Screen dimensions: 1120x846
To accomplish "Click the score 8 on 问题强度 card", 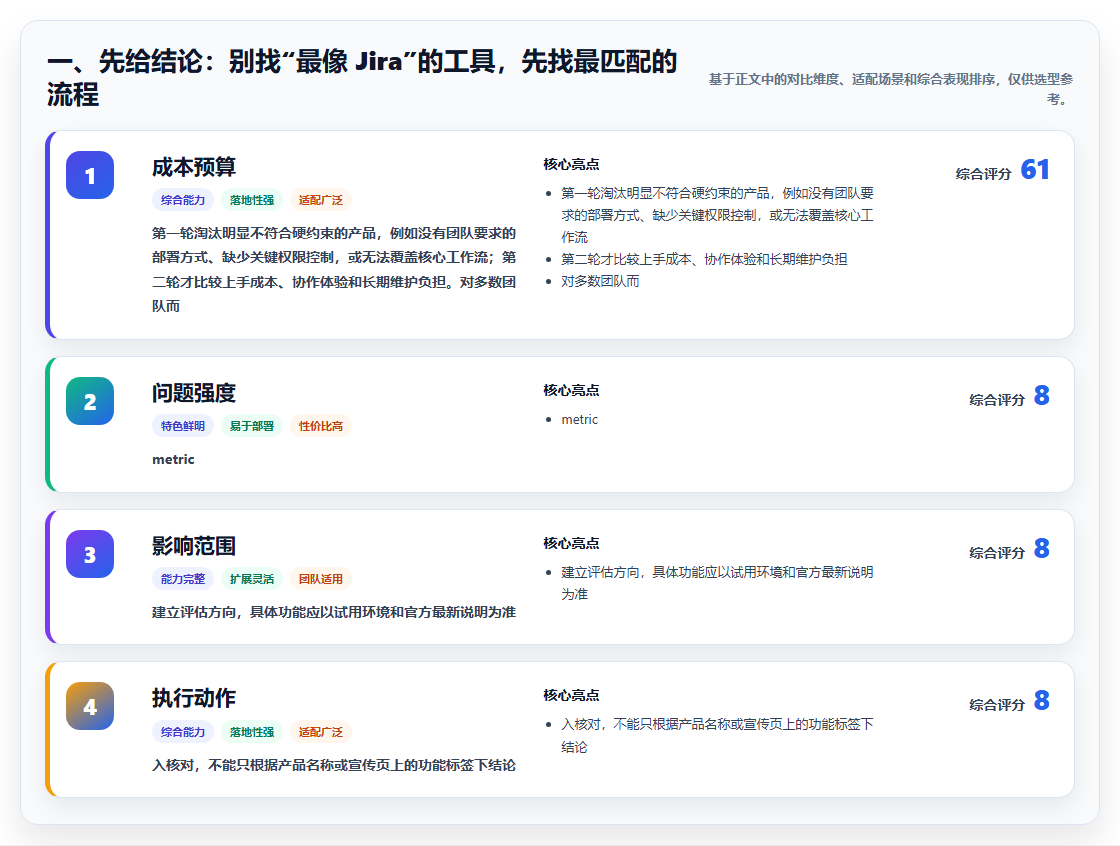I will tap(1041, 396).
